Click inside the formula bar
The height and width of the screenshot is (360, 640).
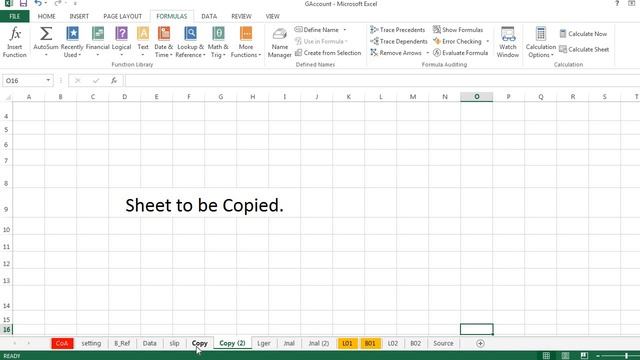[x=382, y=81]
